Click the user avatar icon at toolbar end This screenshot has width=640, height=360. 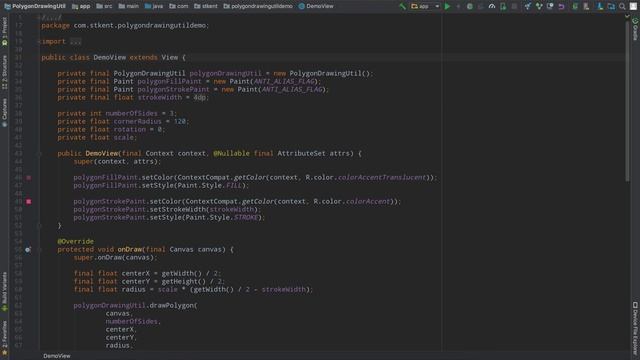click(633, 7)
